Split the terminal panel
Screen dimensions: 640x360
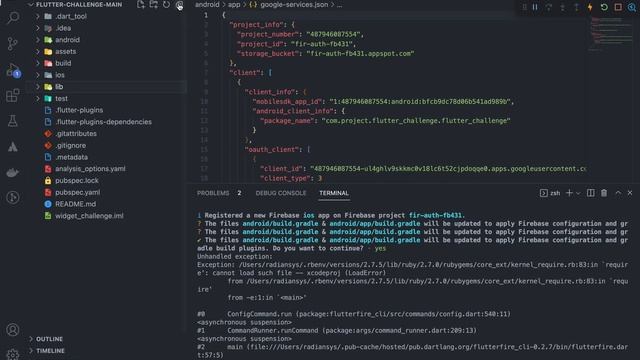(591, 193)
